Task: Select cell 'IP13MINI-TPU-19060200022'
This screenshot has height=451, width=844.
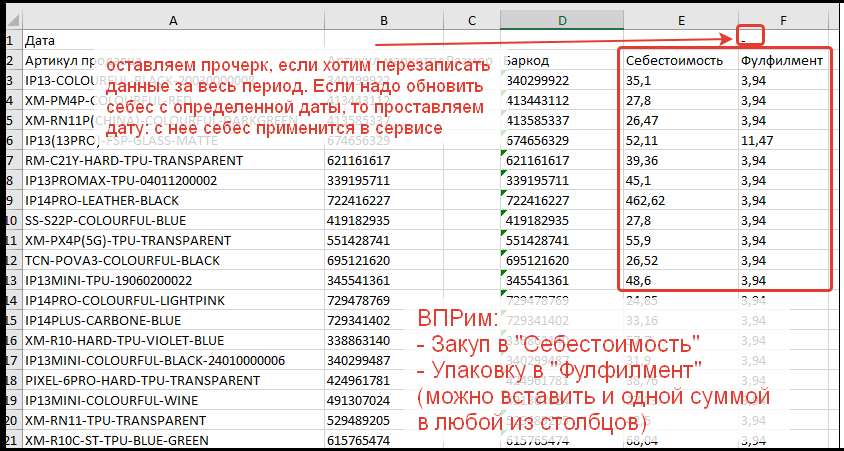Action: tap(173, 280)
